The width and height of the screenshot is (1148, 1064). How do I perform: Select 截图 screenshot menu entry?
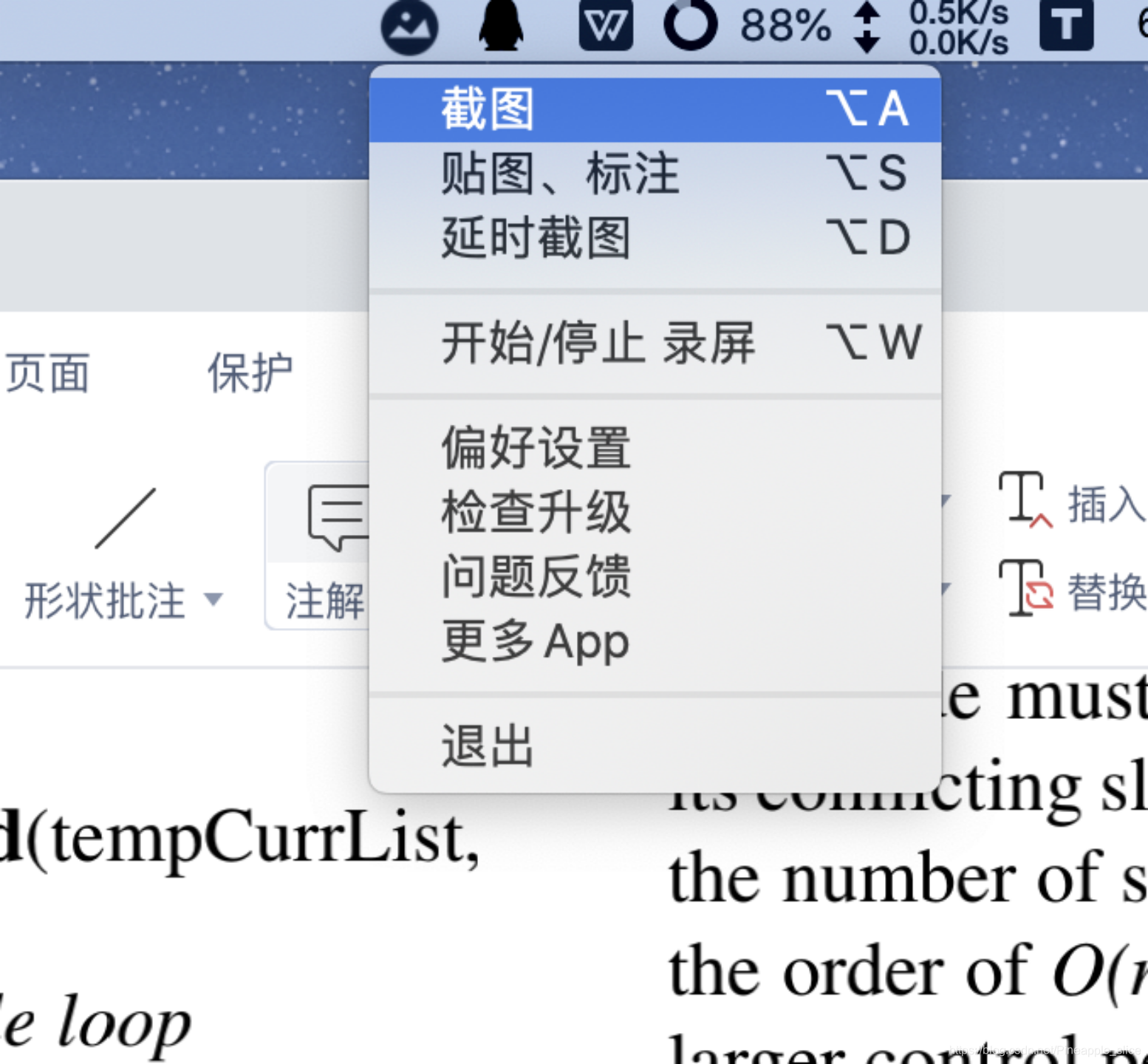coord(655,109)
